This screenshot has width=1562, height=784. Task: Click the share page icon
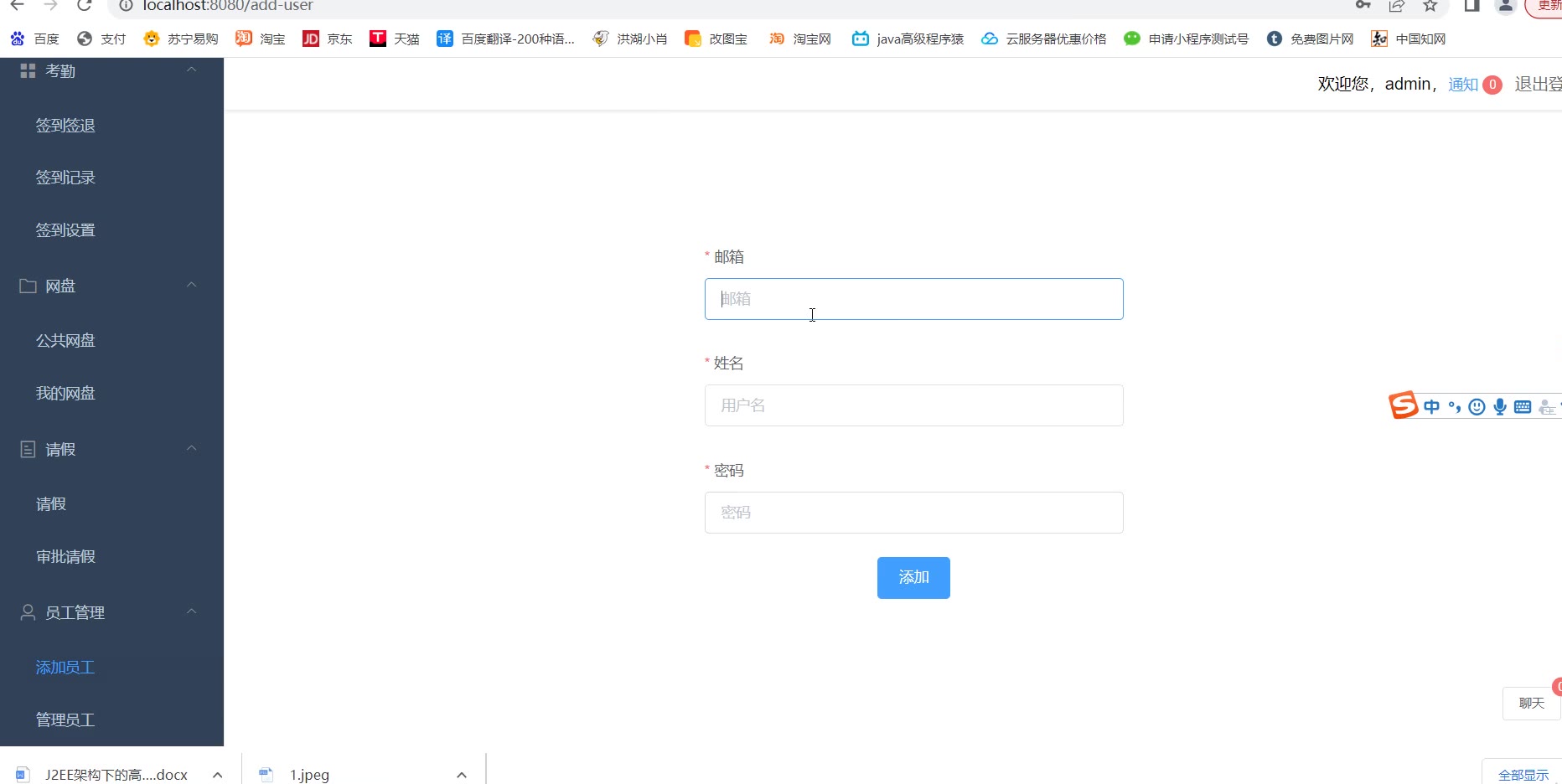click(x=1397, y=5)
